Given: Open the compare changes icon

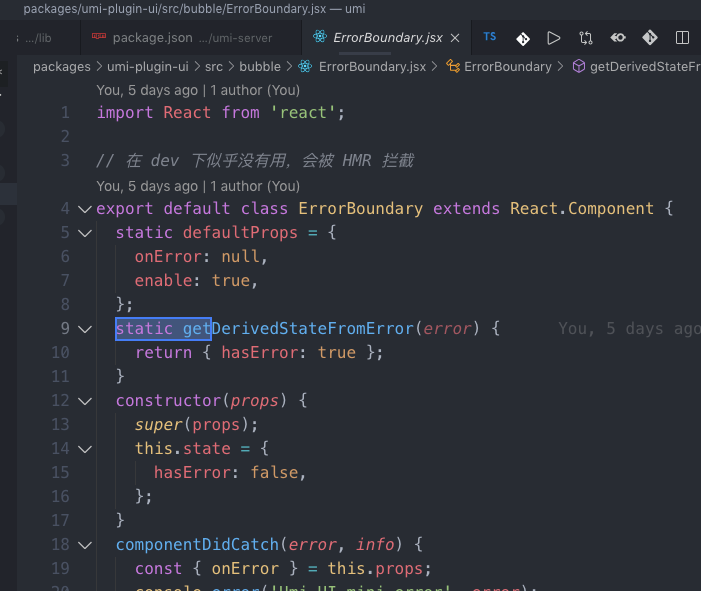Looking at the screenshot, I should pyautogui.click(x=586, y=38).
